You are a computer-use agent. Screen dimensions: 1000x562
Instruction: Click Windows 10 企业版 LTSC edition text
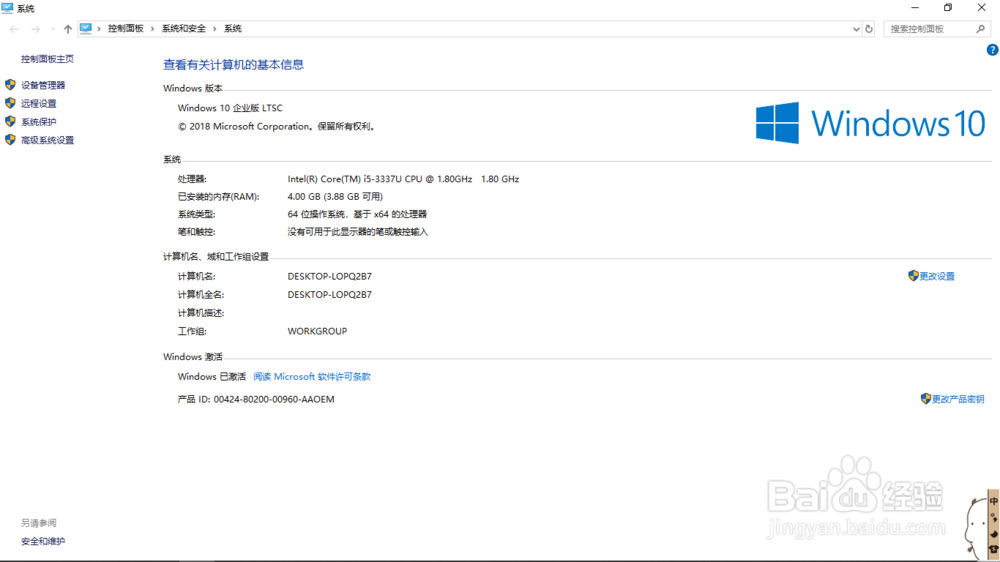(x=230, y=108)
